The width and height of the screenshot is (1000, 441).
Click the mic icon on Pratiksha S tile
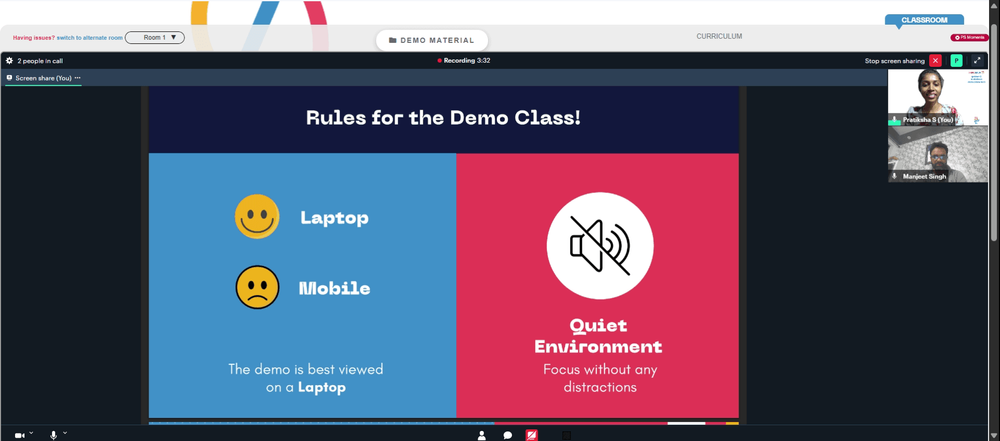click(895, 119)
